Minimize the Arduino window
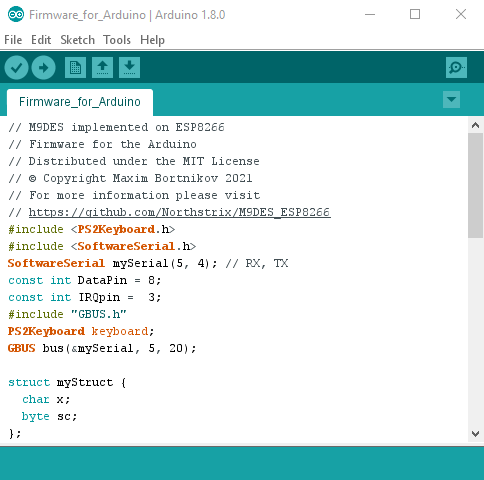 tap(370, 14)
